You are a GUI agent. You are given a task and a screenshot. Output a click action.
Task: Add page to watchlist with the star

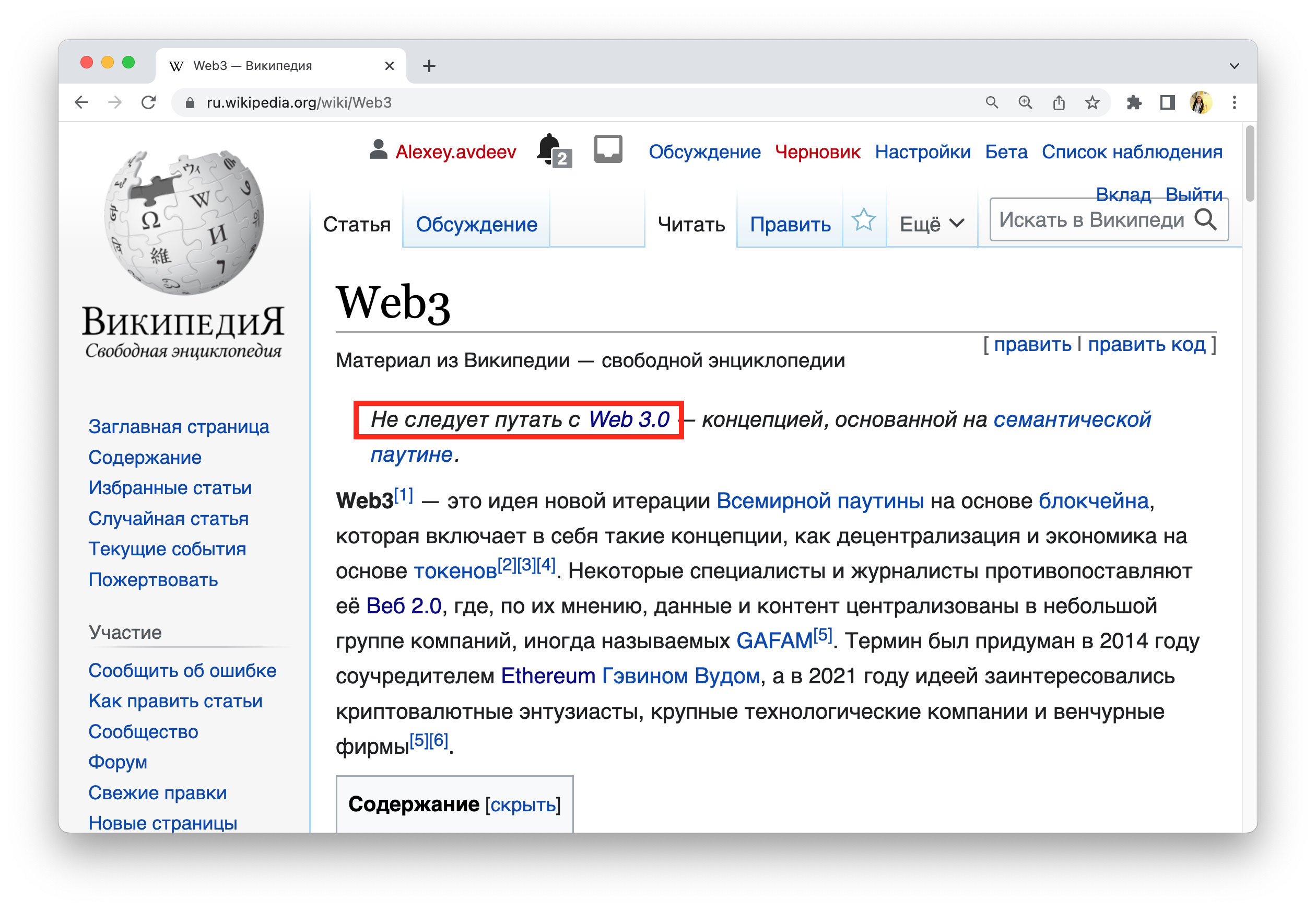863,220
